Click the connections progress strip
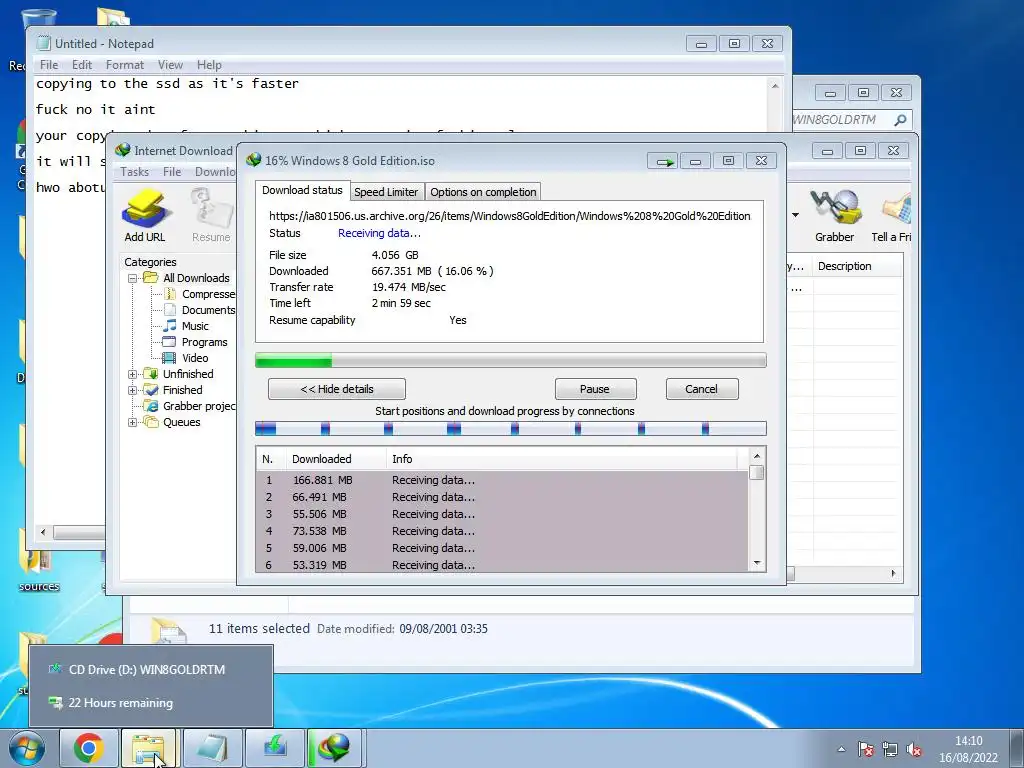The width and height of the screenshot is (1024, 768). point(511,428)
